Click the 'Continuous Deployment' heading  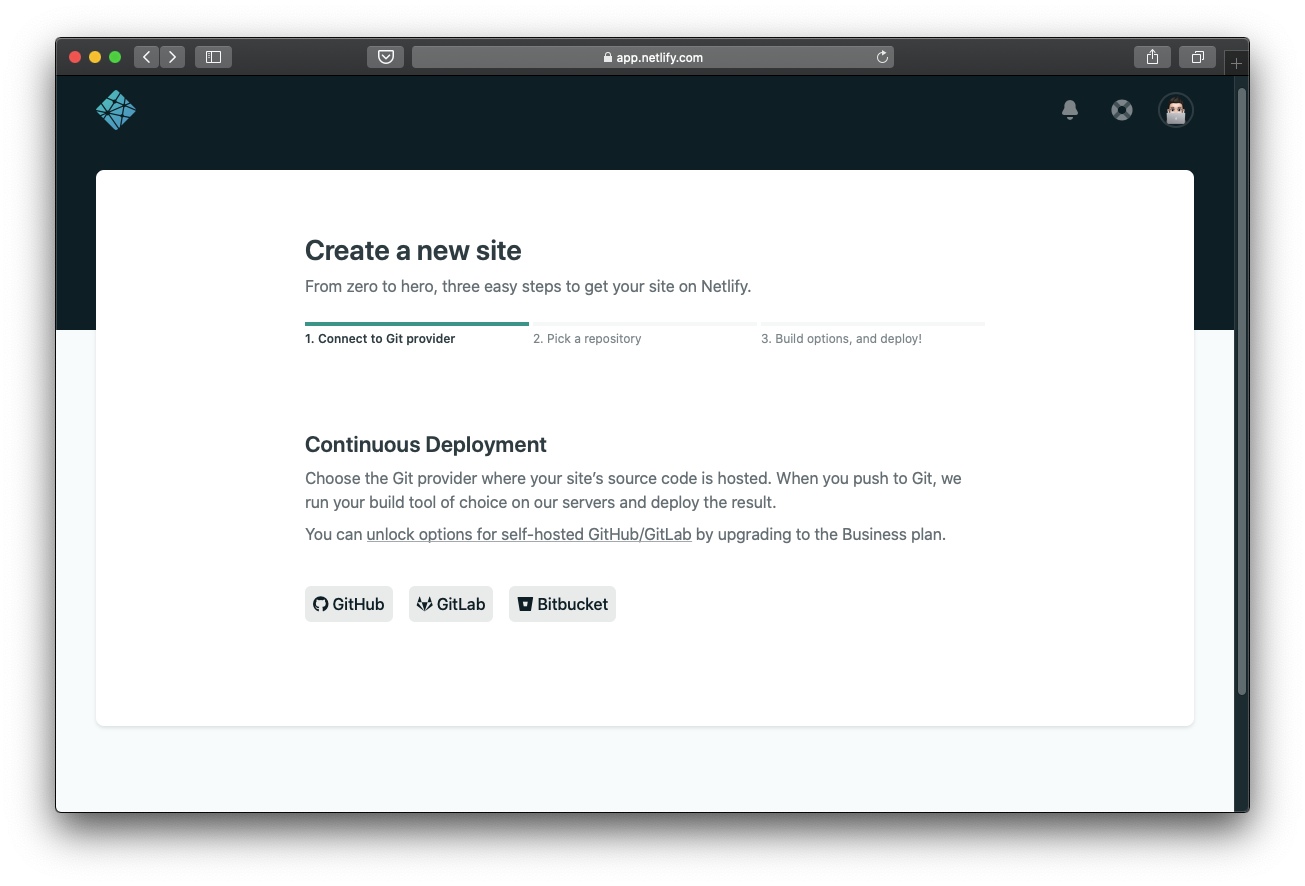point(426,445)
